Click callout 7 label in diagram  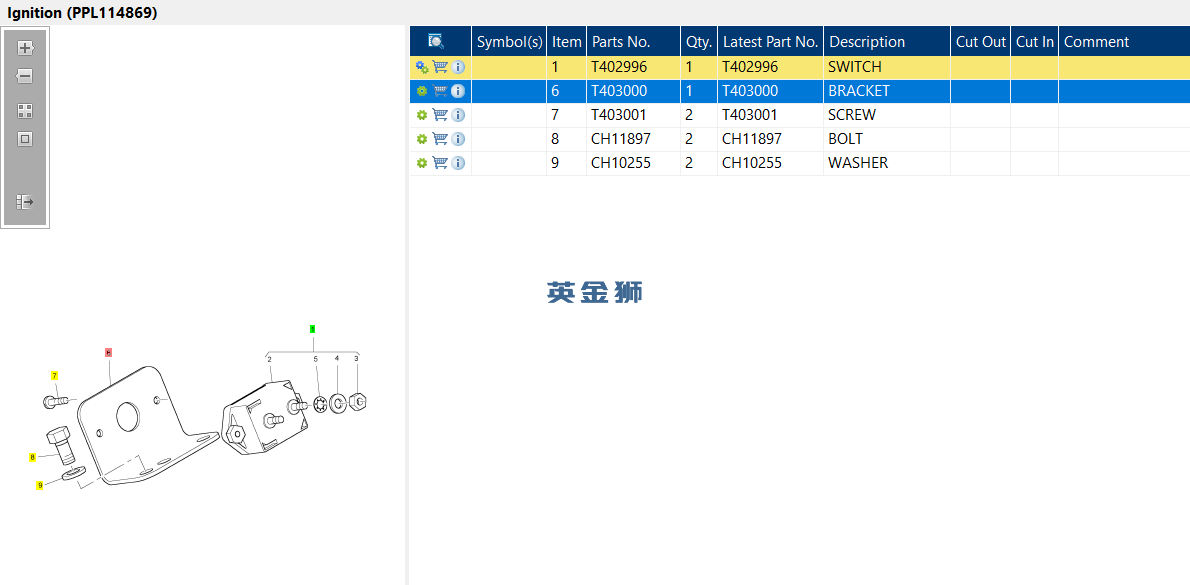coord(55,376)
